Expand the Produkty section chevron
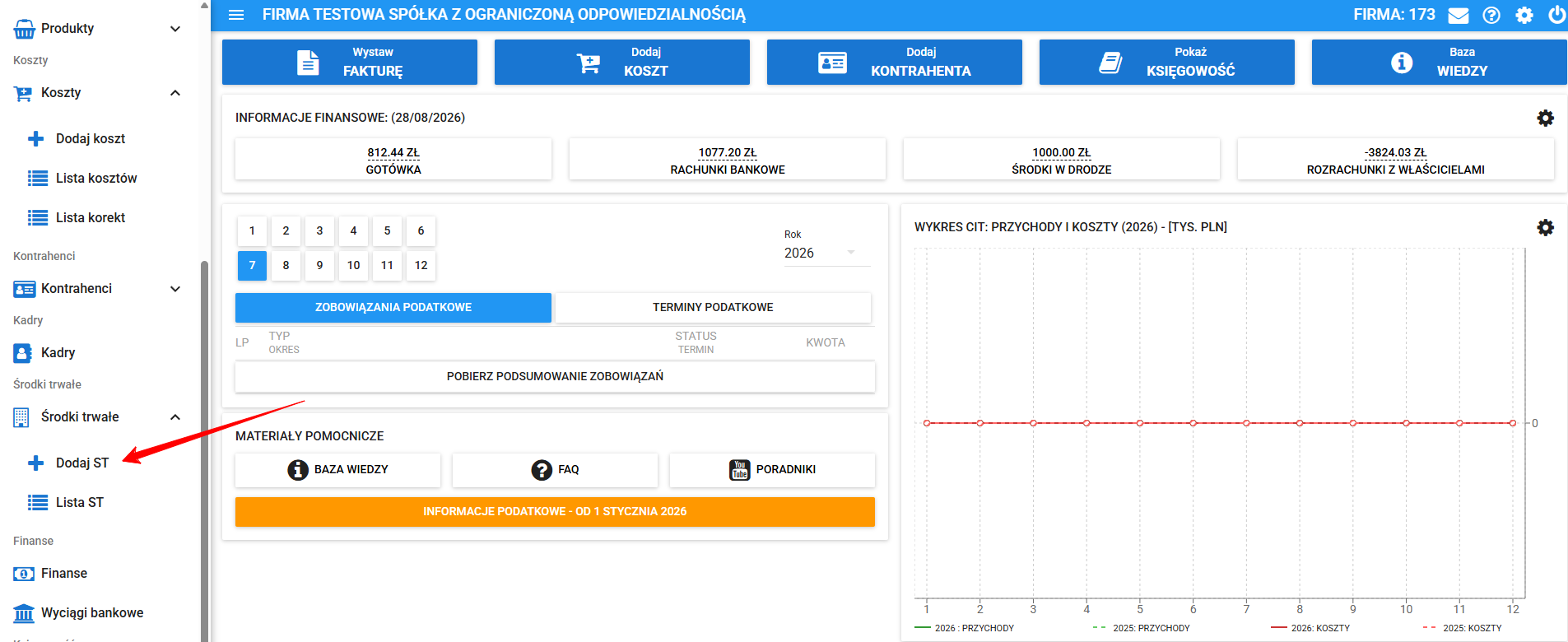 175,29
